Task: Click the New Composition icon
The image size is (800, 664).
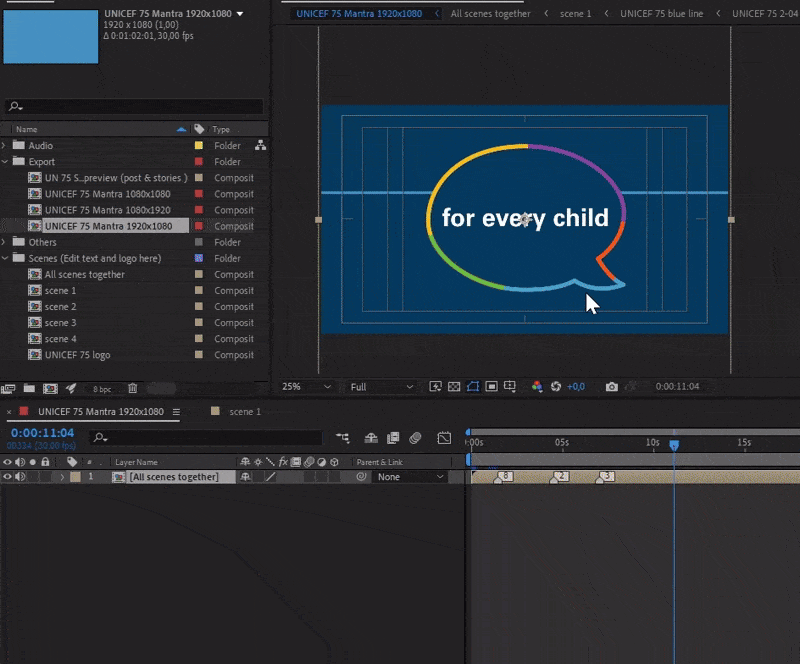Action: click(50, 389)
